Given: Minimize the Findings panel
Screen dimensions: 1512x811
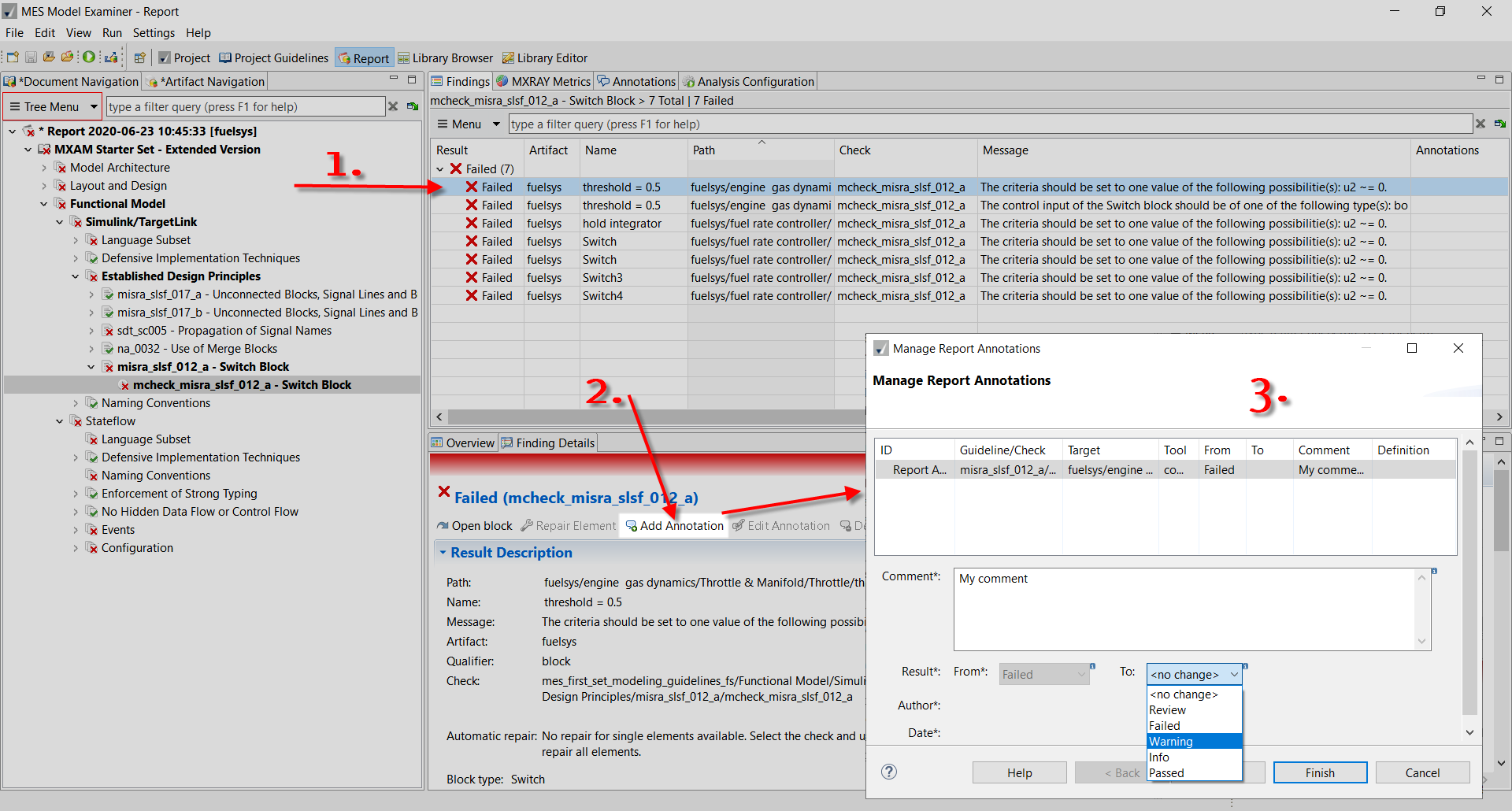Looking at the screenshot, I should tap(1480, 80).
